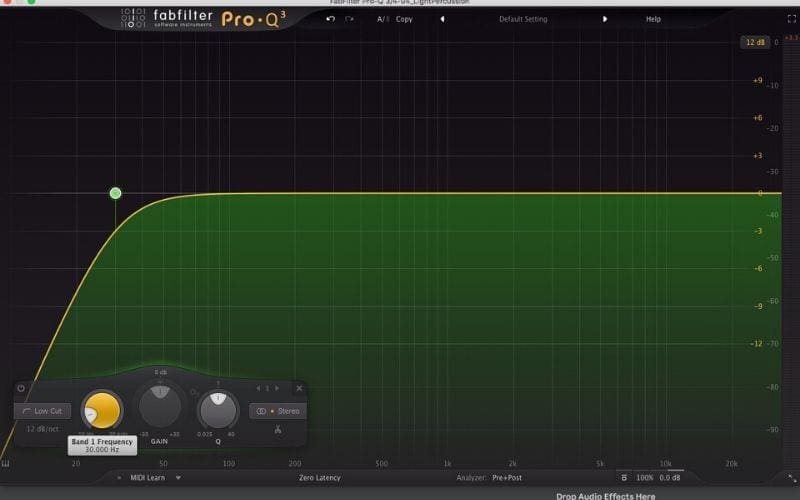Delete band 1 with the X button
Viewport: 800px width, 500px height.
299,388
